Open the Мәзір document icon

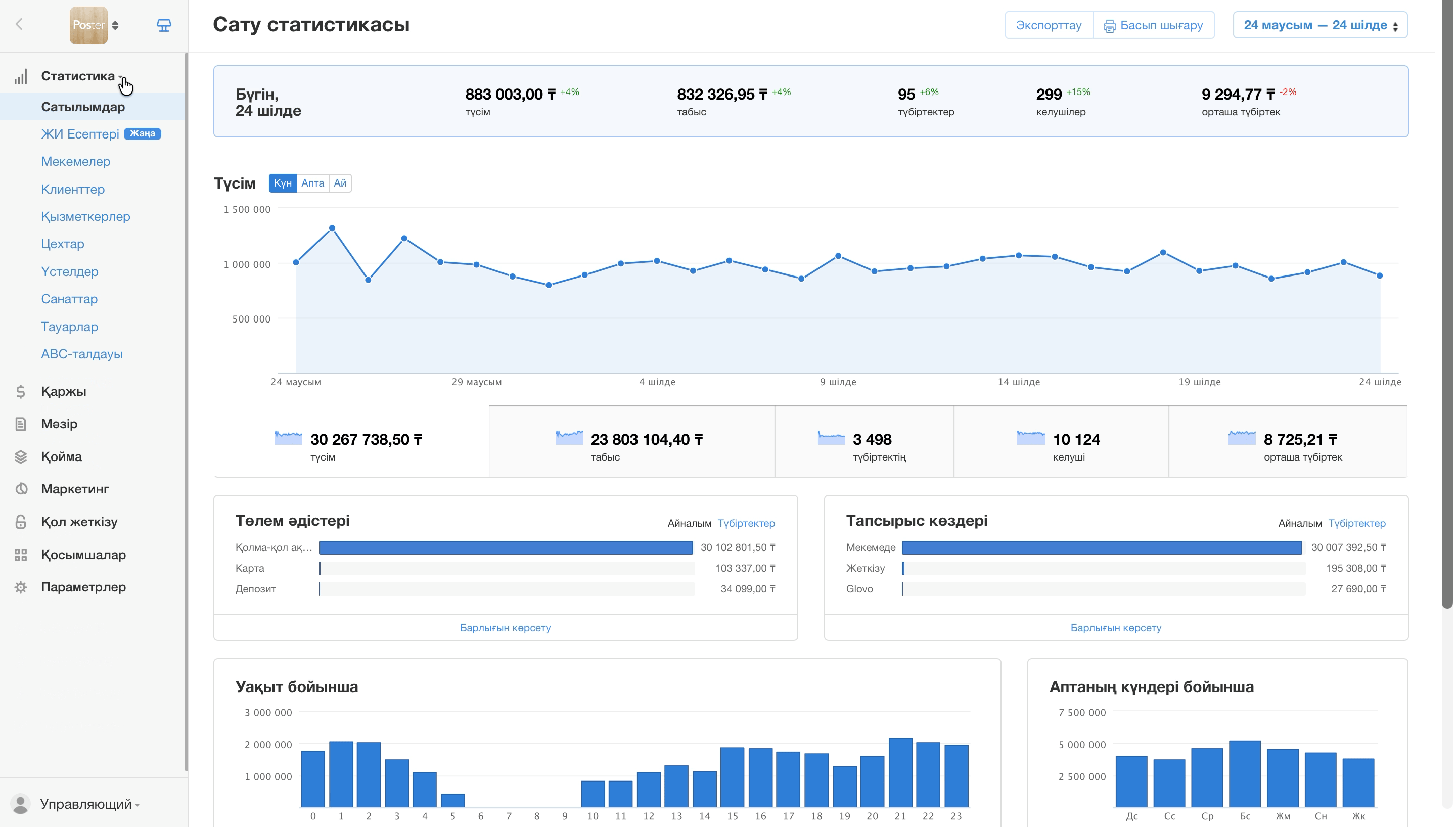pos(20,424)
